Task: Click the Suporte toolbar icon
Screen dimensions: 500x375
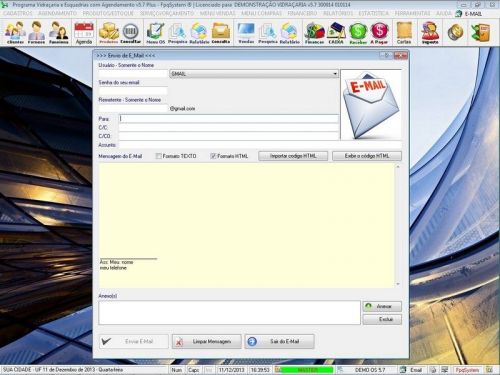Action: point(430,33)
